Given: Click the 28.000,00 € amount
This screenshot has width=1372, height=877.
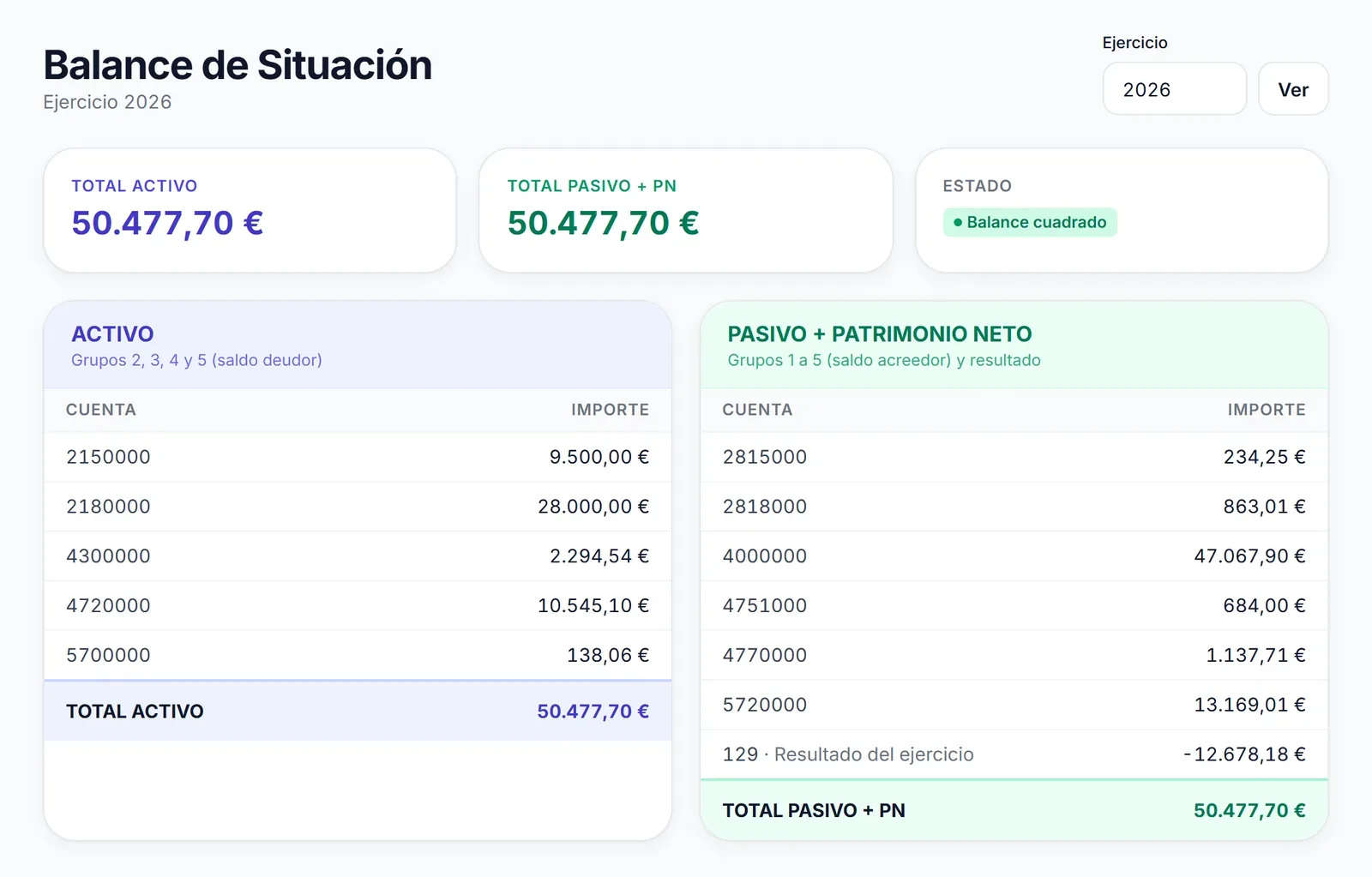Looking at the screenshot, I should pos(593,507).
